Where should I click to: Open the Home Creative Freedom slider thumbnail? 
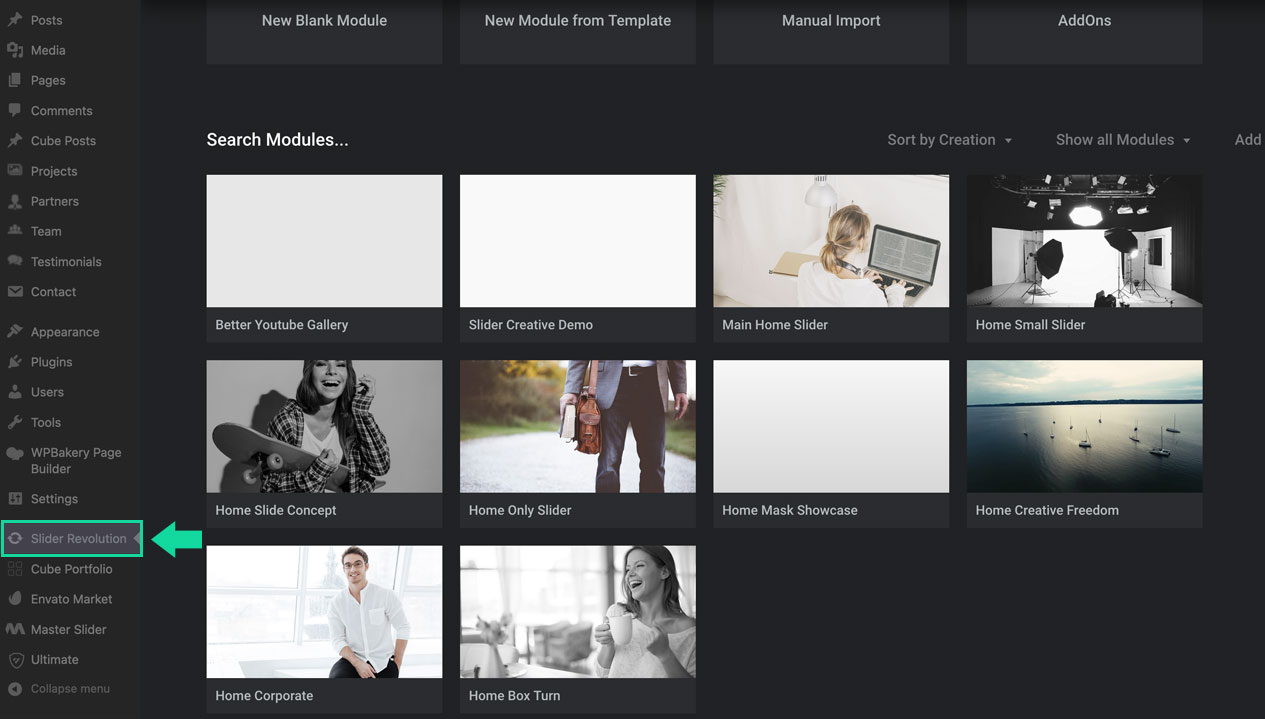1084,427
